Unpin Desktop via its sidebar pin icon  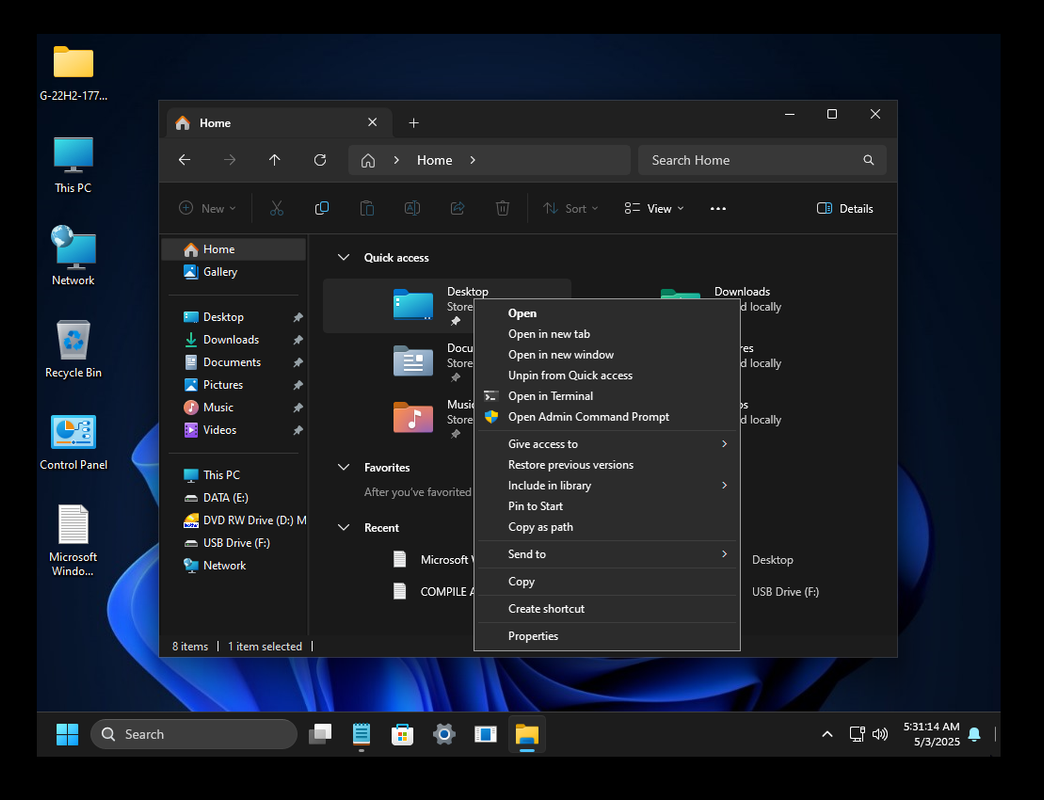coord(298,317)
